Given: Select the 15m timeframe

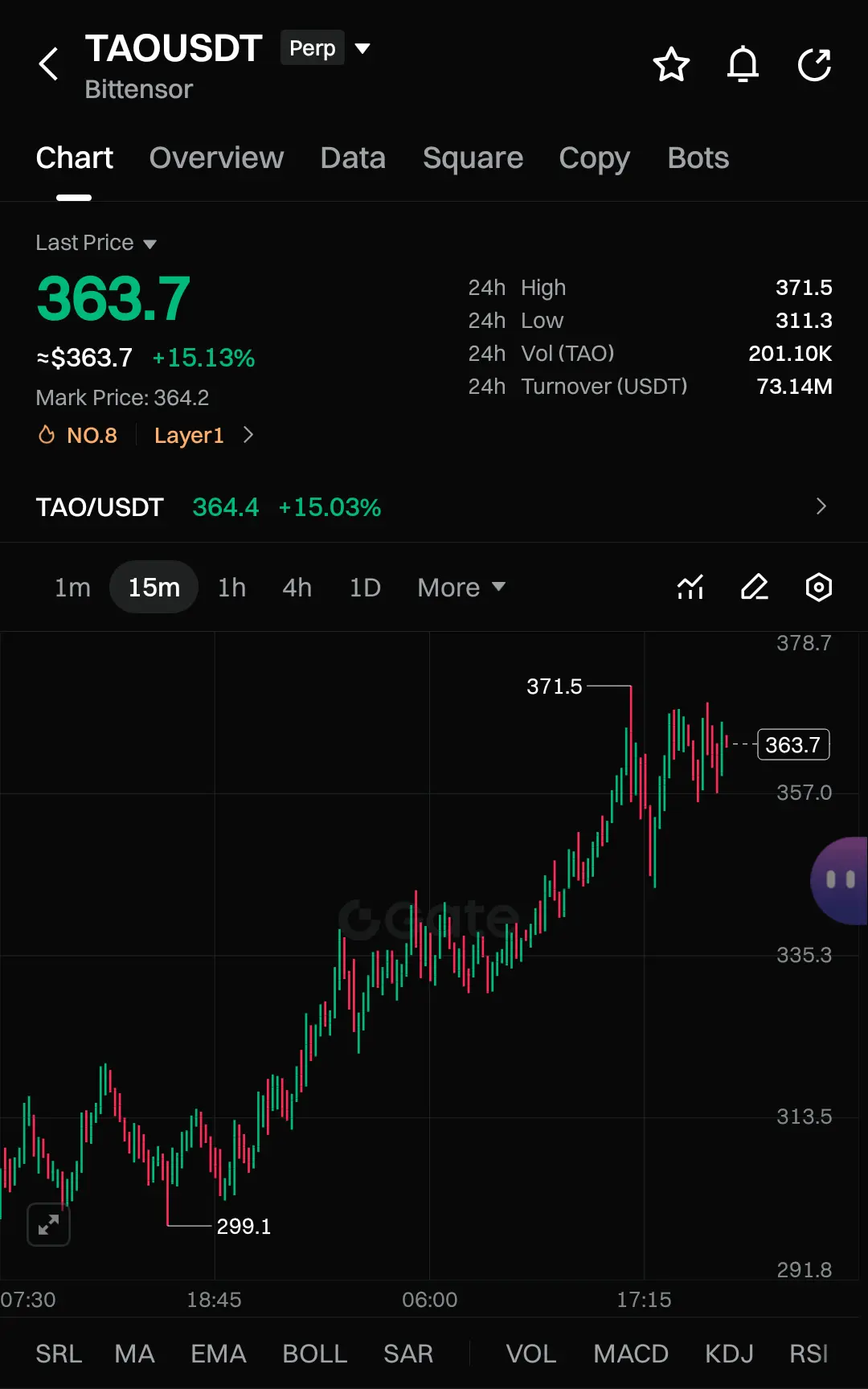Looking at the screenshot, I should pos(154,588).
